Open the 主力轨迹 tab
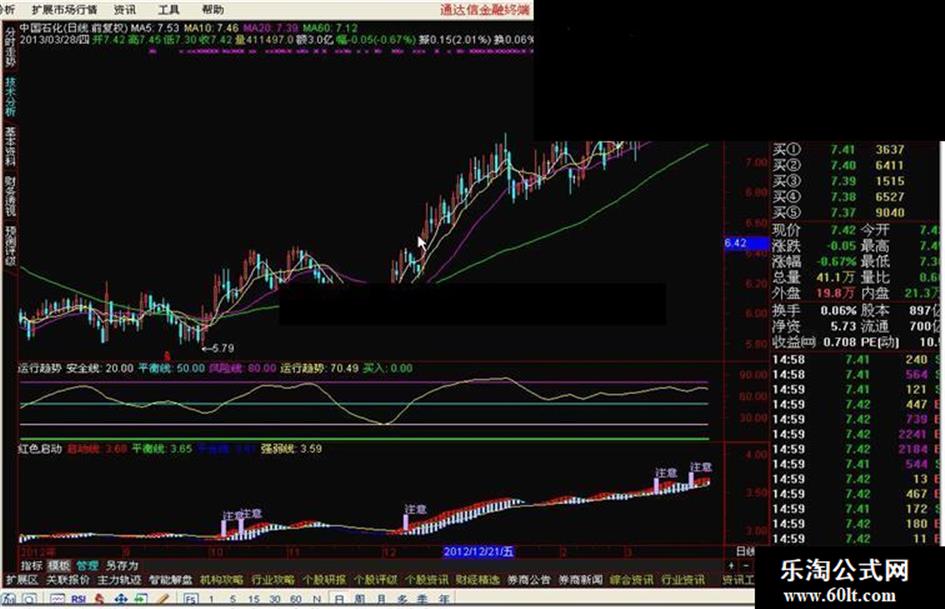The height and width of the screenshot is (609, 945). [119, 580]
